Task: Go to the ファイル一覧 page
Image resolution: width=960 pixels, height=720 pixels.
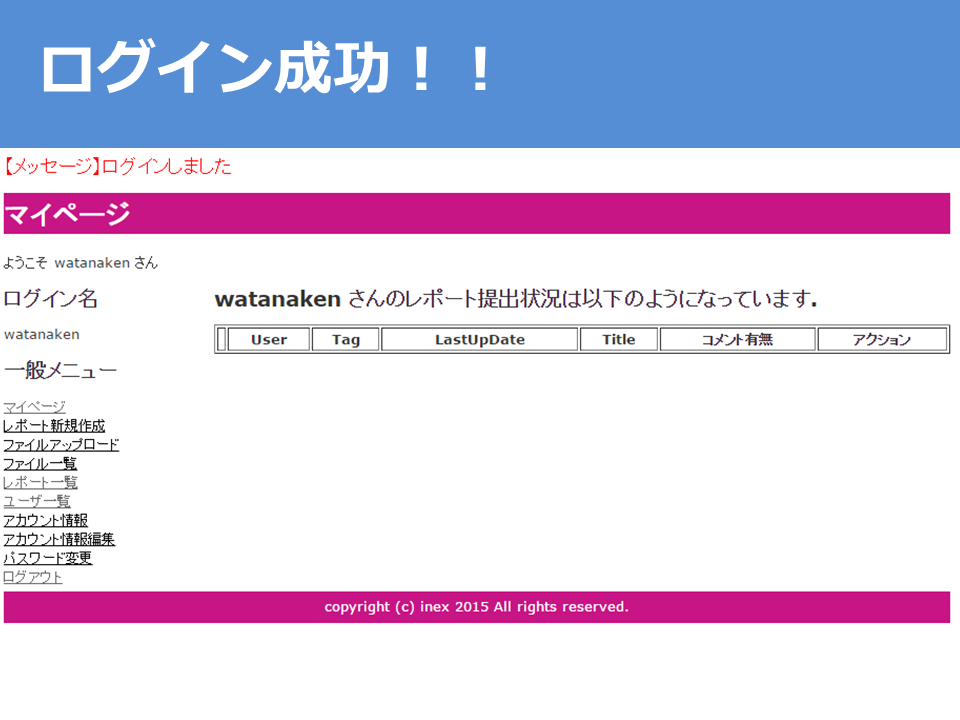Action: pyautogui.click(x=40, y=463)
